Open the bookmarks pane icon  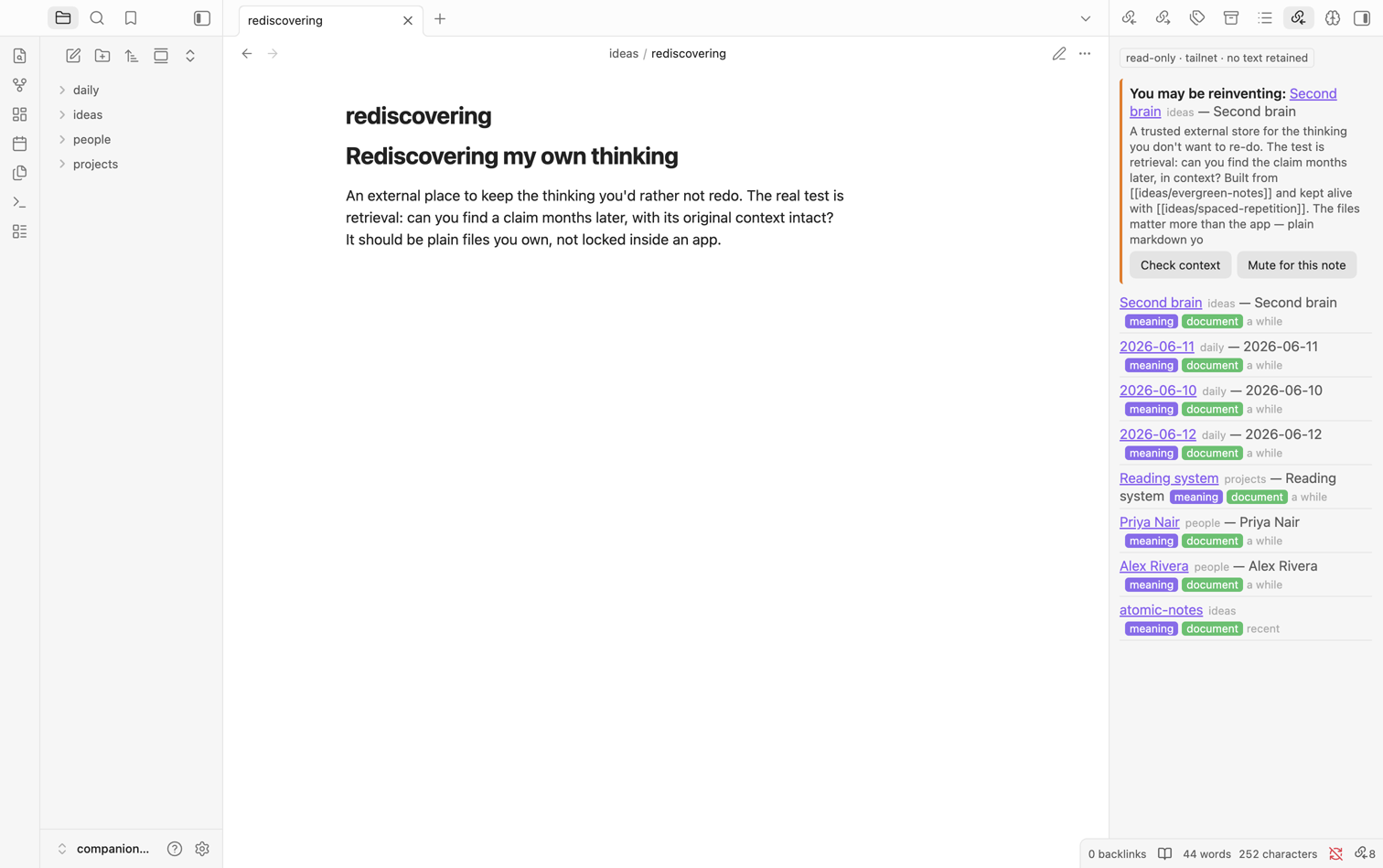131,18
